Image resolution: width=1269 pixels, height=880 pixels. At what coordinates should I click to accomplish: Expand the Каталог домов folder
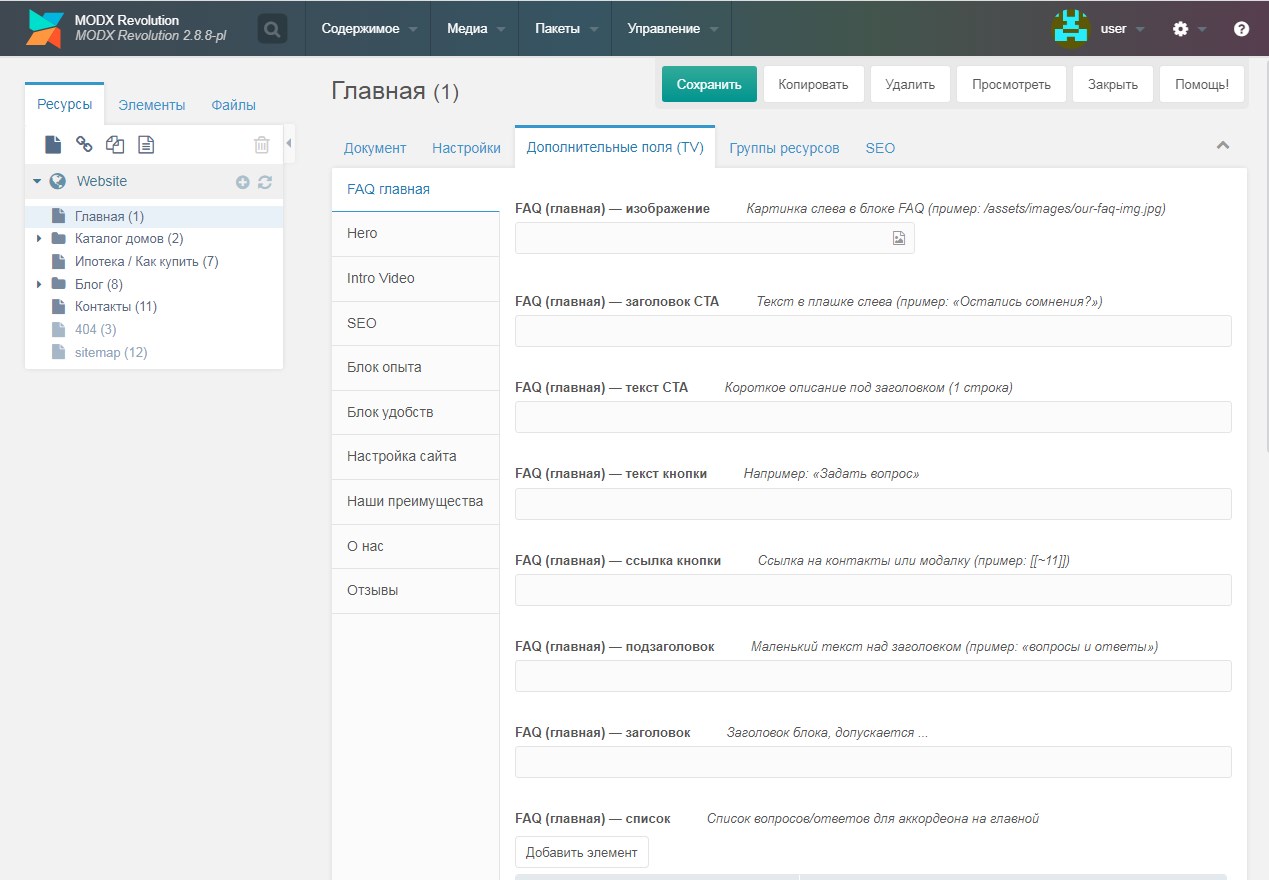pyautogui.click(x=39, y=239)
